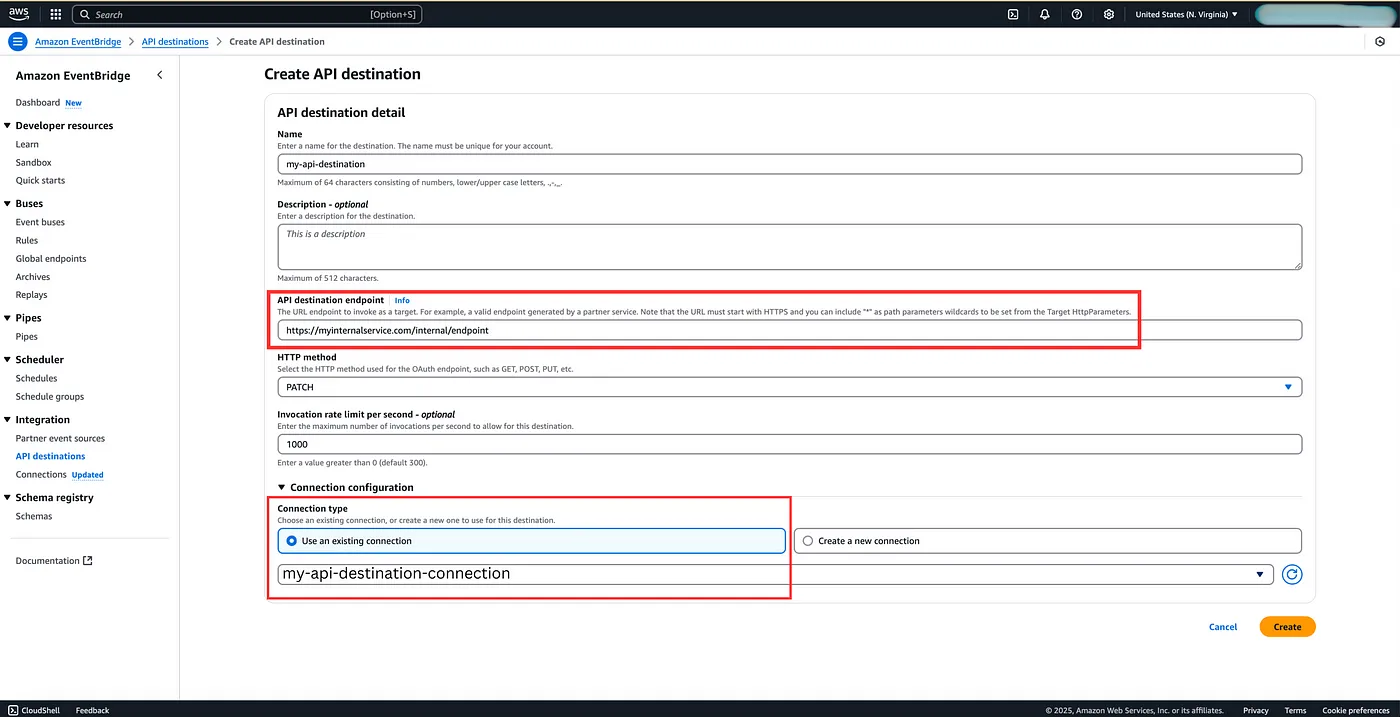Open API destinations in sidebar
The image size is (1400, 717).
pyautogui.click(x=50, y=457)
